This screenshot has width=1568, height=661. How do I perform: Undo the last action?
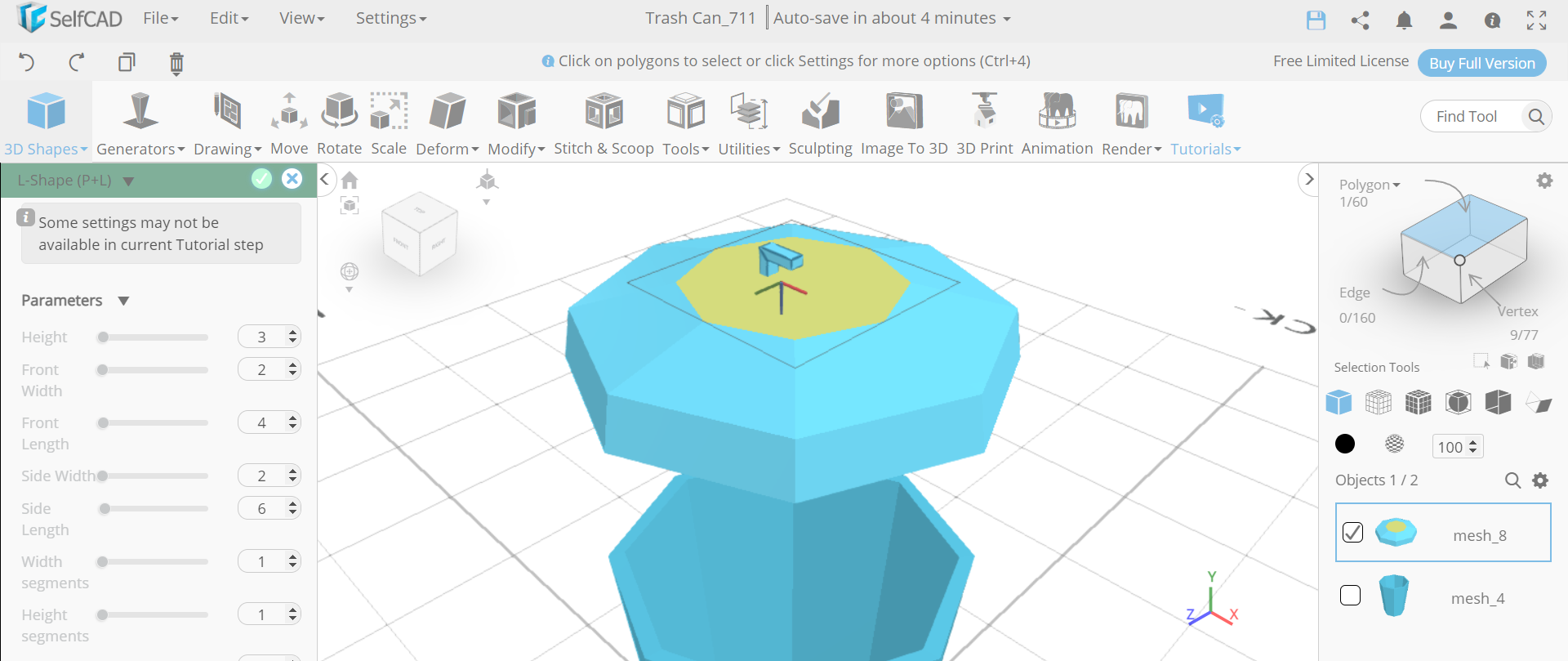click(x=27, y=62)
